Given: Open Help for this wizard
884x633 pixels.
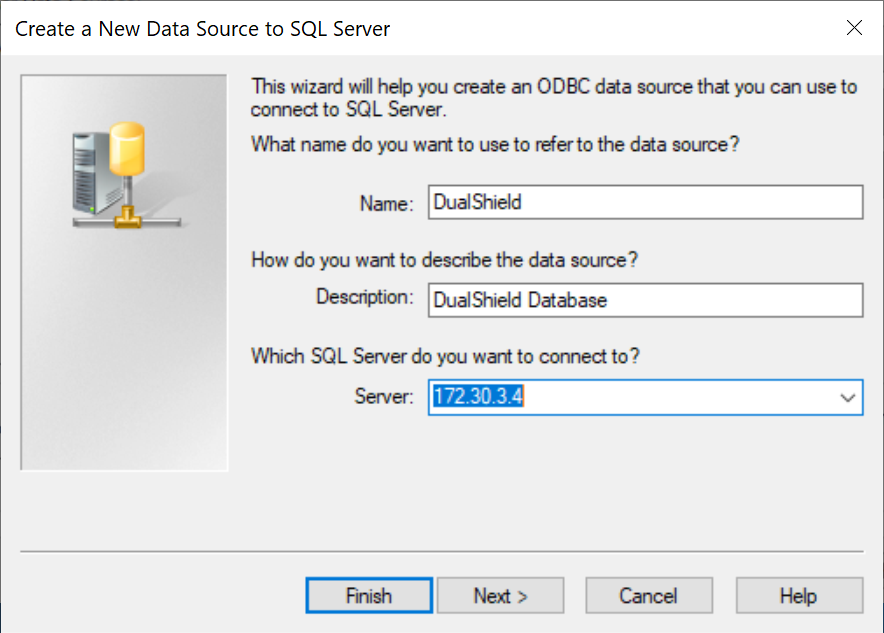Looking at the screenshot, I should coord(798,596).
